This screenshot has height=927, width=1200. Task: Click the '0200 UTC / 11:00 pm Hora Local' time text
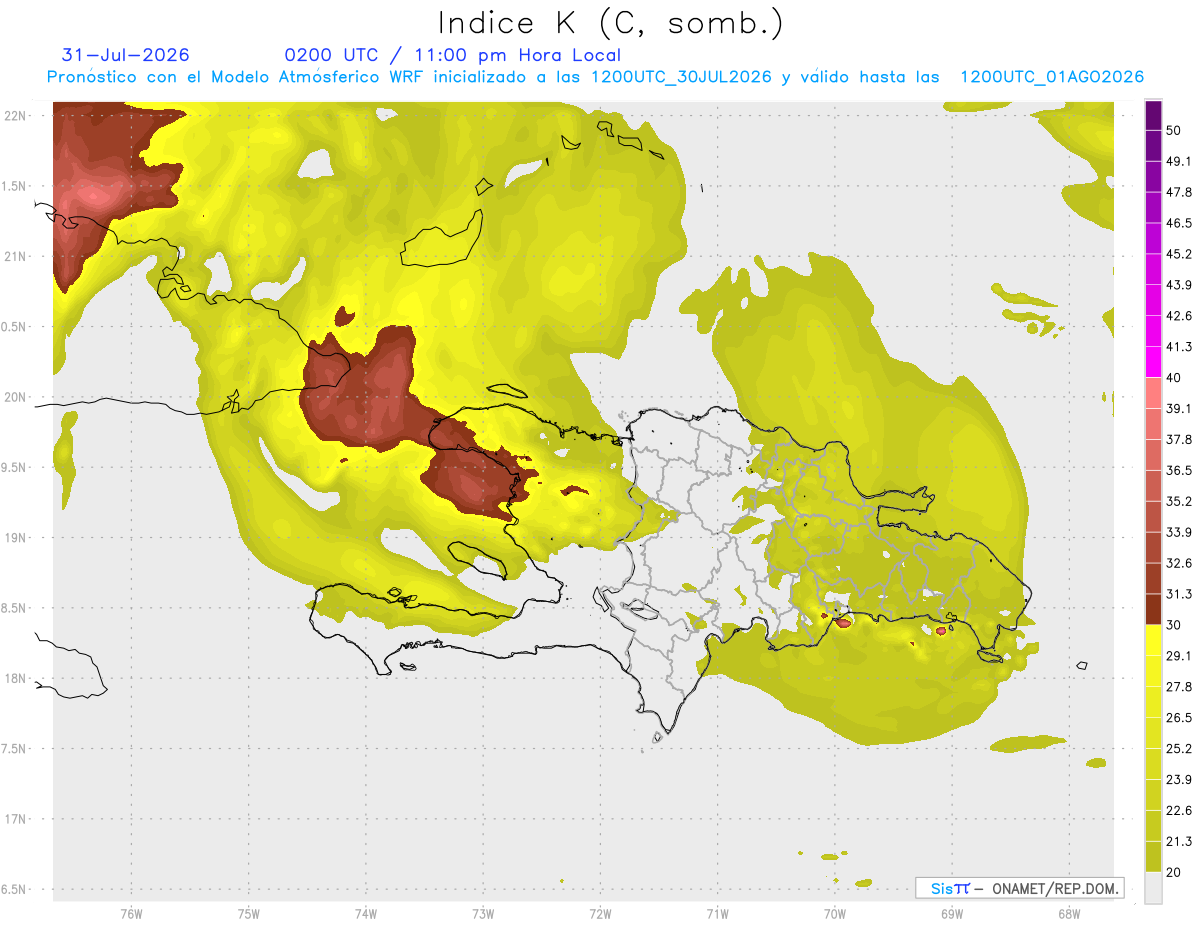point(453,56)
